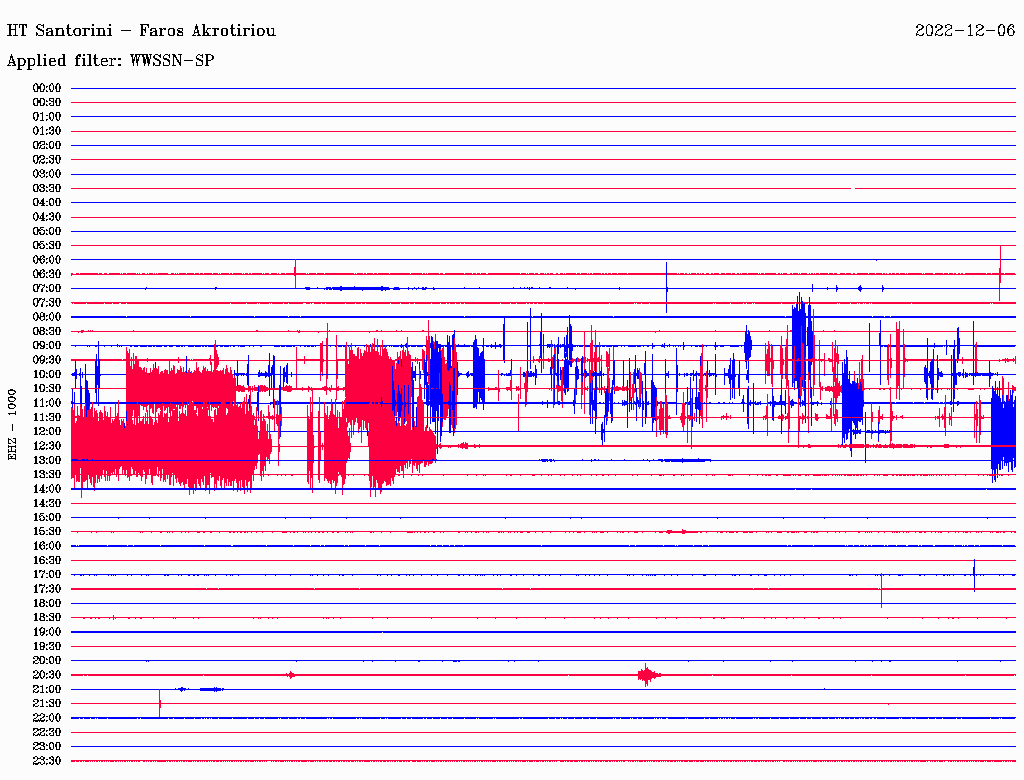
Task: Select the 10:00 time label
Action: coord(46,375)
